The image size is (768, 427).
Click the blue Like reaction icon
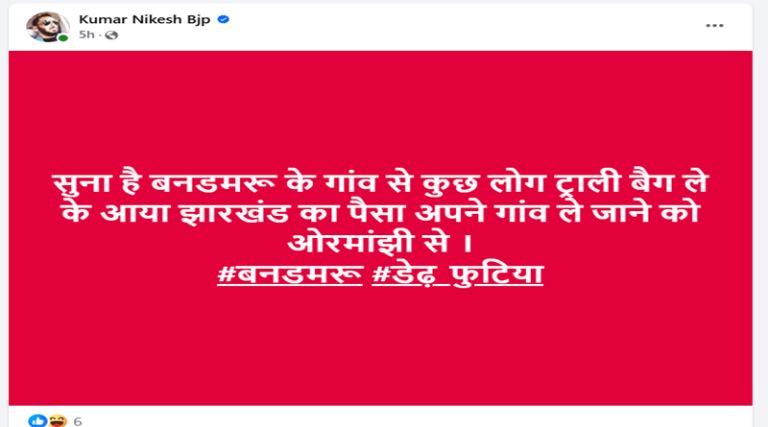[x=37, y=421]
